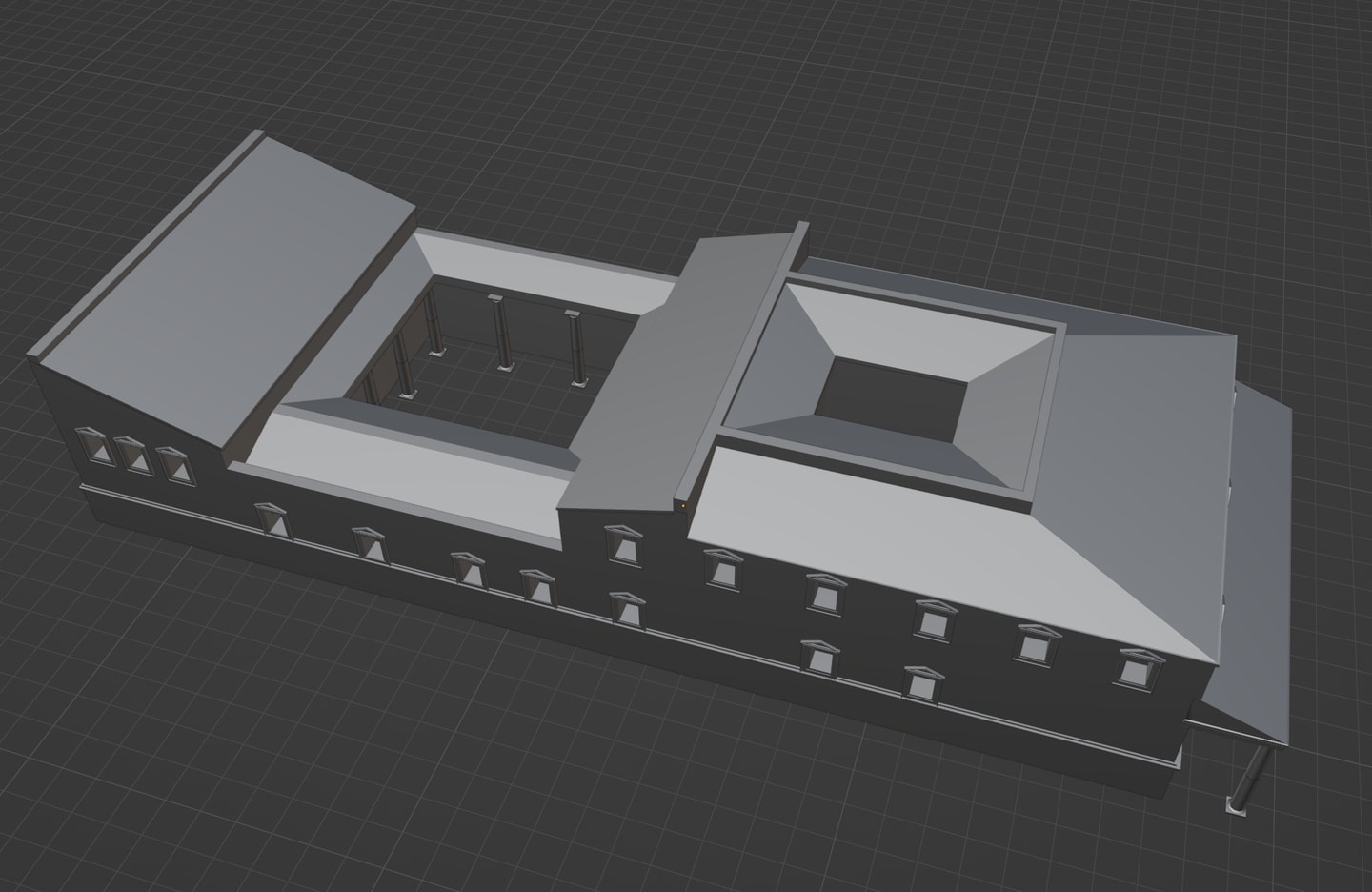Image resolution: width=1372 pixels, height=892 pixels.
Task: Select the large sloped roof of the left wing
Action: click(226, 291)
